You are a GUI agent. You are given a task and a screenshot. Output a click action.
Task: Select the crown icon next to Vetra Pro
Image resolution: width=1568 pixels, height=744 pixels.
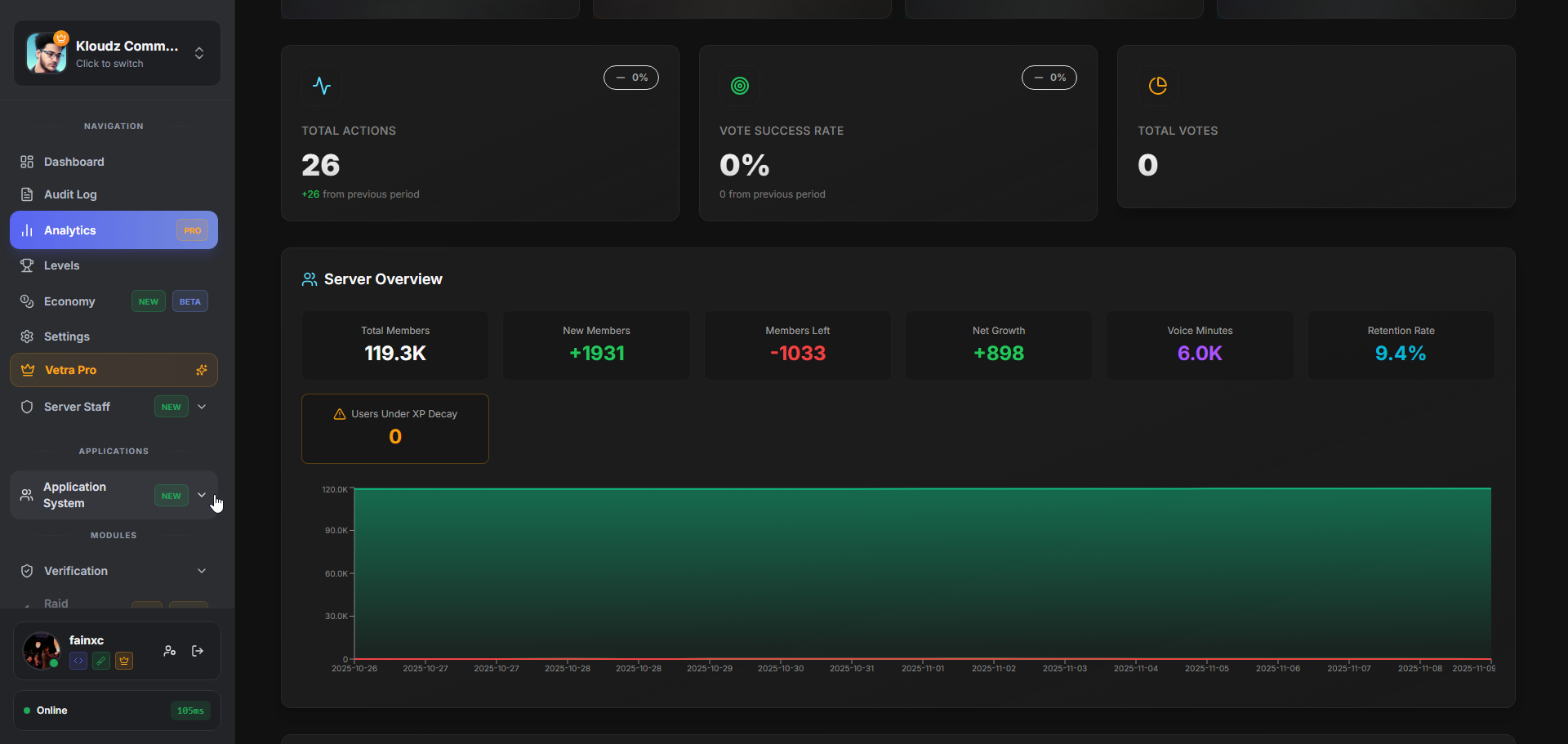point(26,370)
